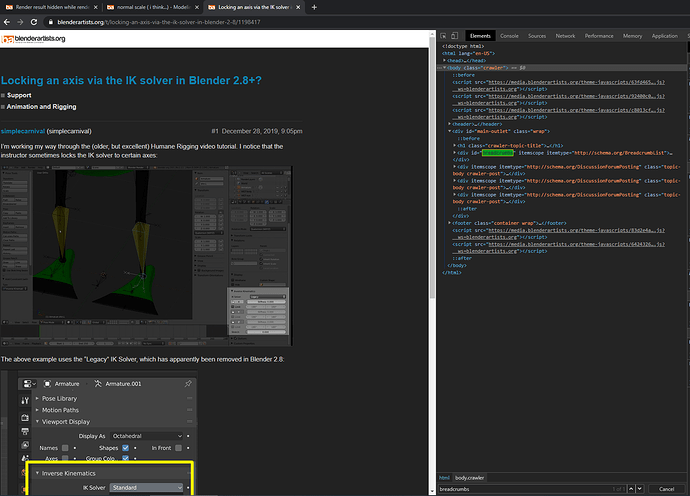690x496 pixels.
Task: Click the blenderartists.org logo
Action: pyautogui.click(x=33, y=39)
